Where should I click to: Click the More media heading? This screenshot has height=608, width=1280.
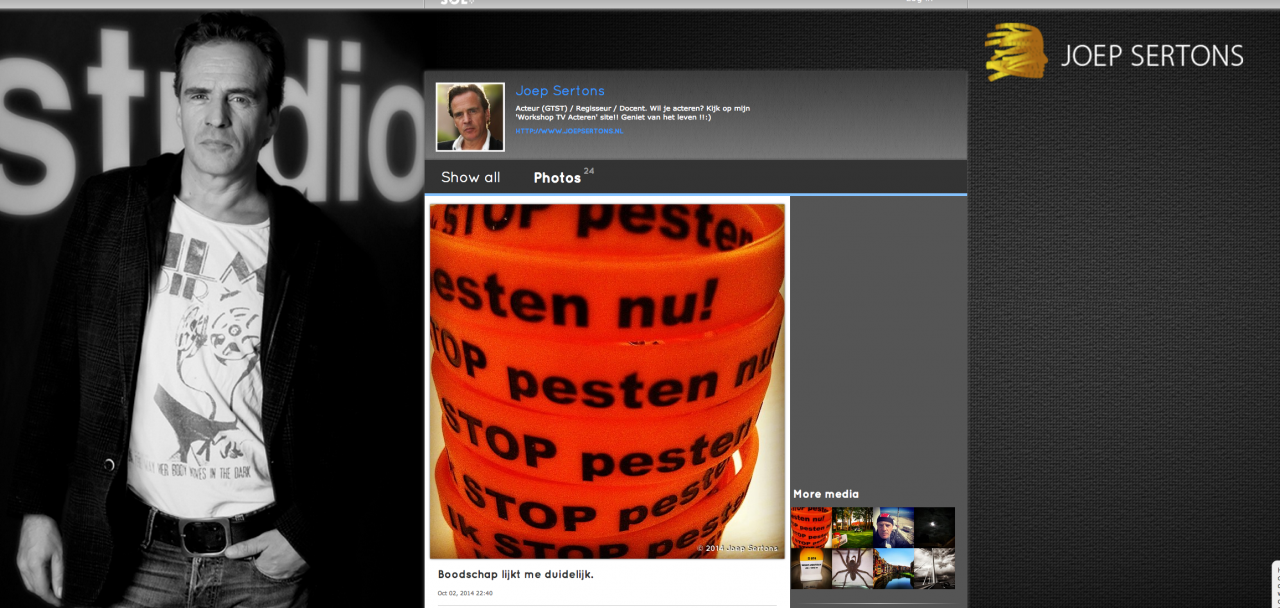[x=826, y=494]
